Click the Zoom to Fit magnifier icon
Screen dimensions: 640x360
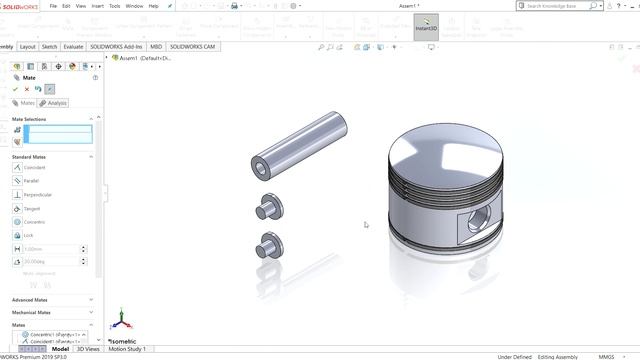[x=321, y=47]
